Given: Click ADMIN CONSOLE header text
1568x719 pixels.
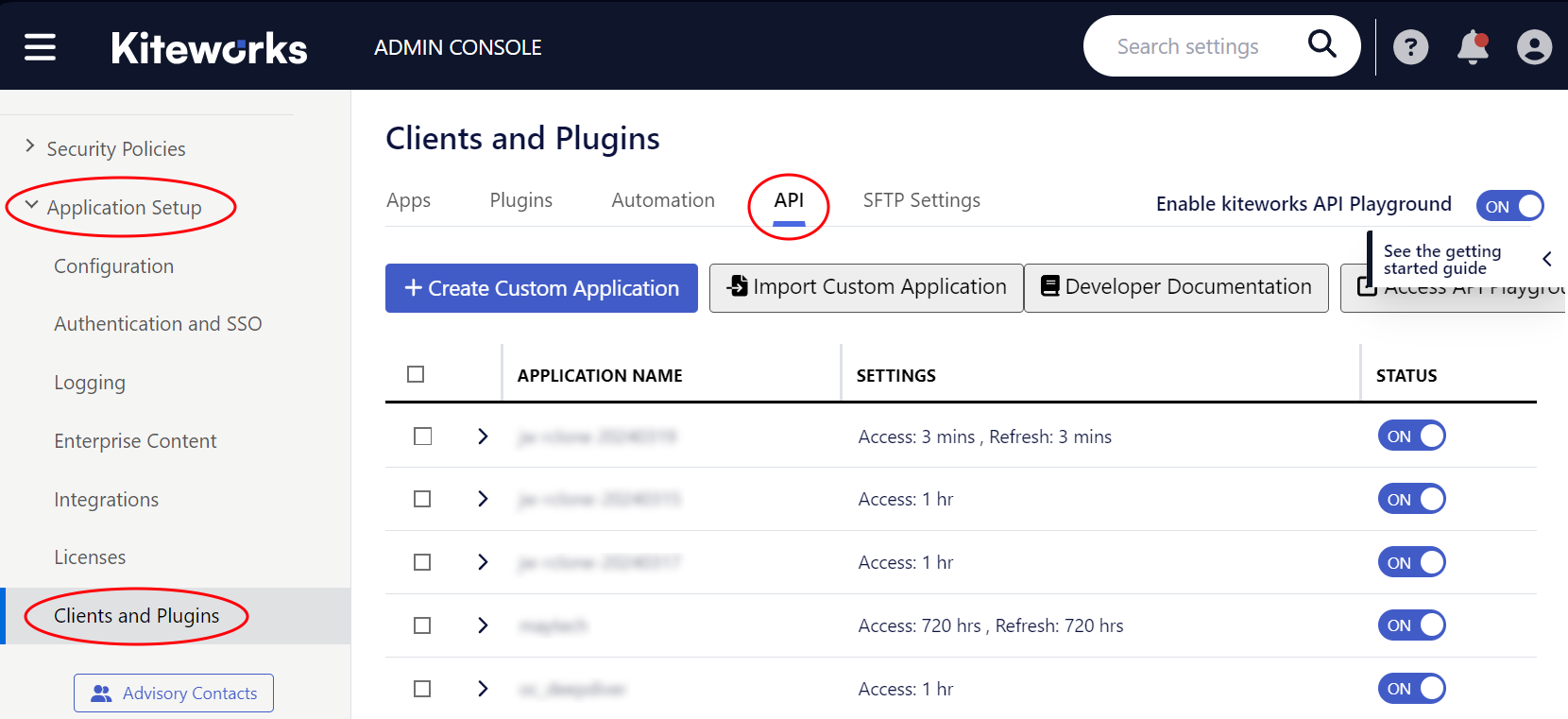Looking at the screenshot, I should (x=458, y=47).
